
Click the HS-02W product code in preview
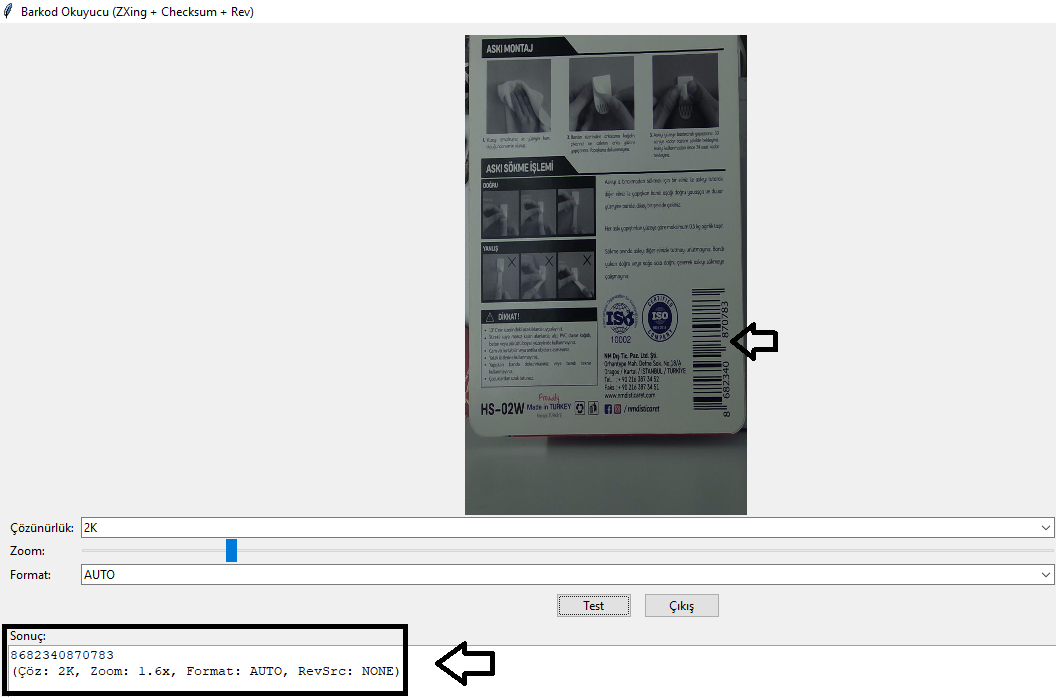(x=502, y=409)
